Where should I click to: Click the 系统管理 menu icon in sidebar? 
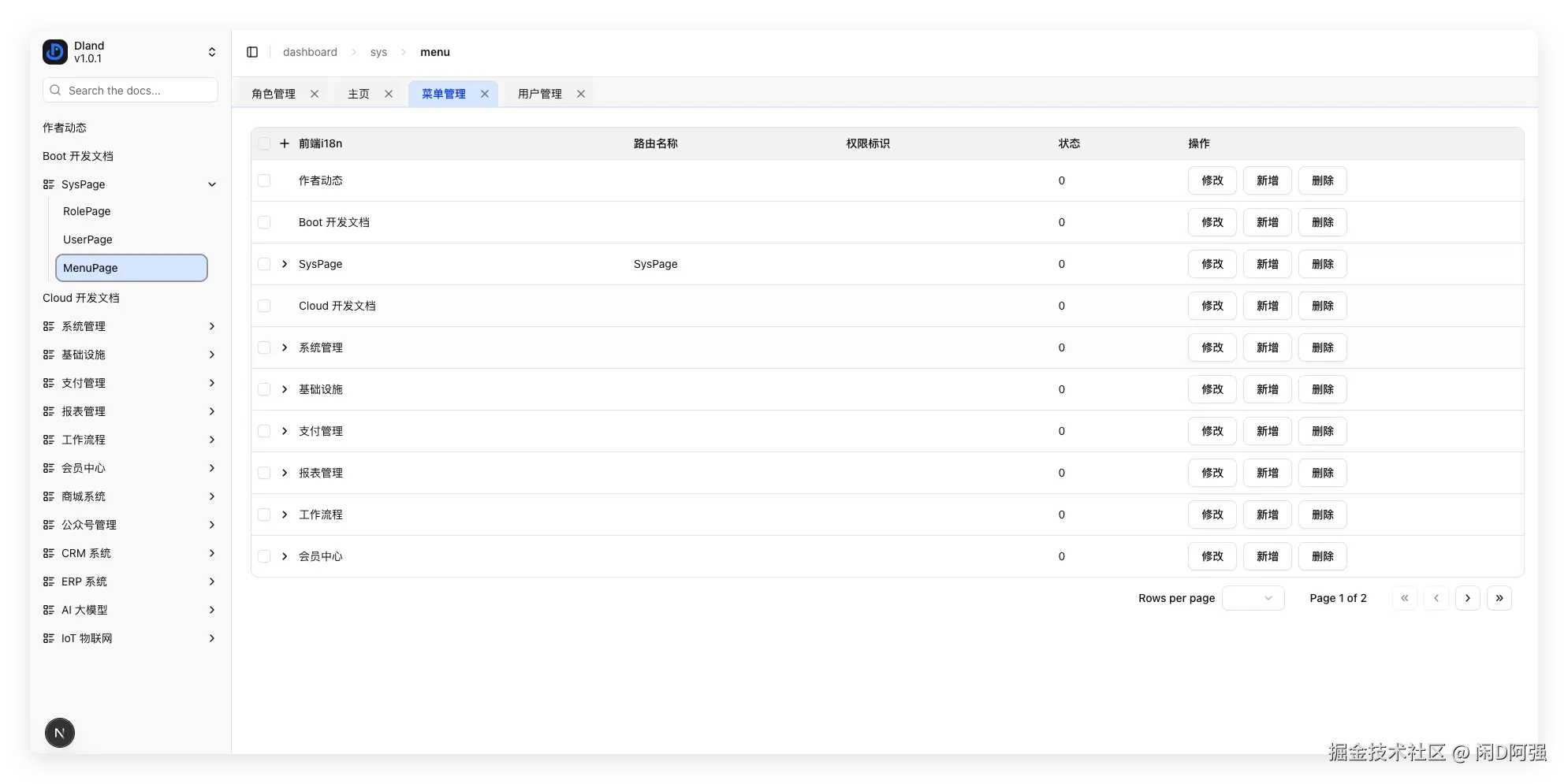pos(48,326)
